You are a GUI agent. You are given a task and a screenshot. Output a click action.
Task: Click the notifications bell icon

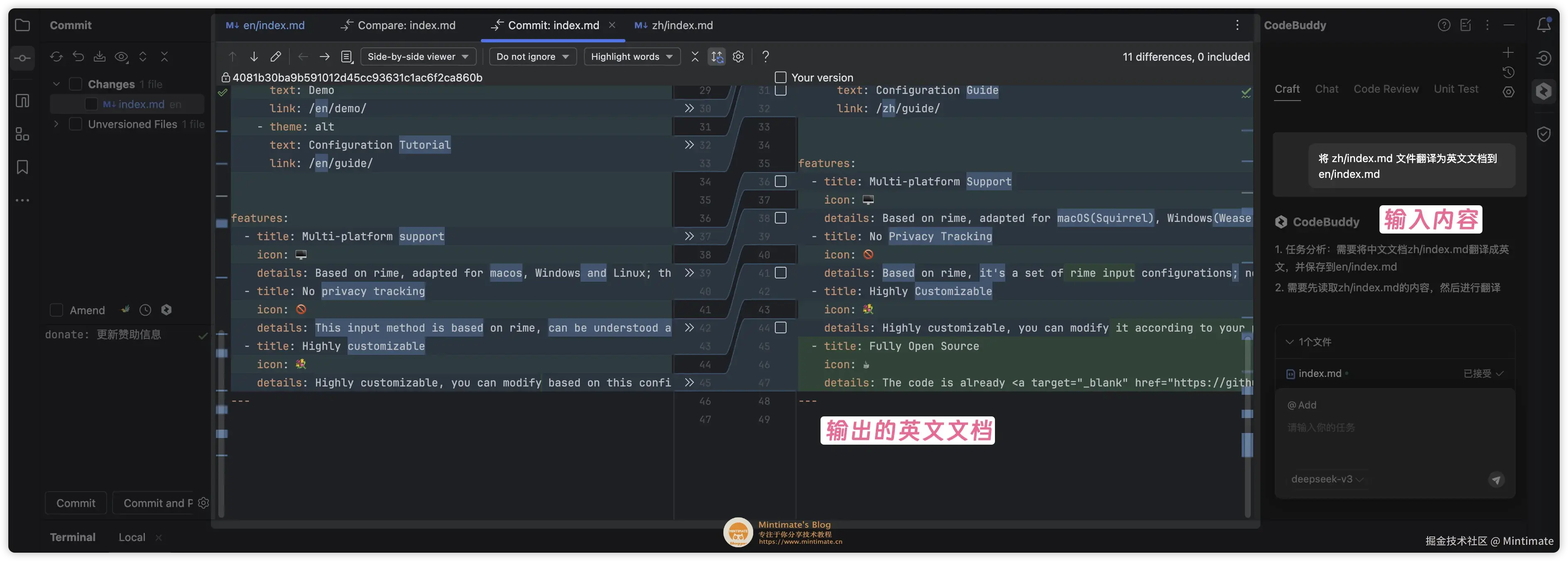coord(1543,25)
